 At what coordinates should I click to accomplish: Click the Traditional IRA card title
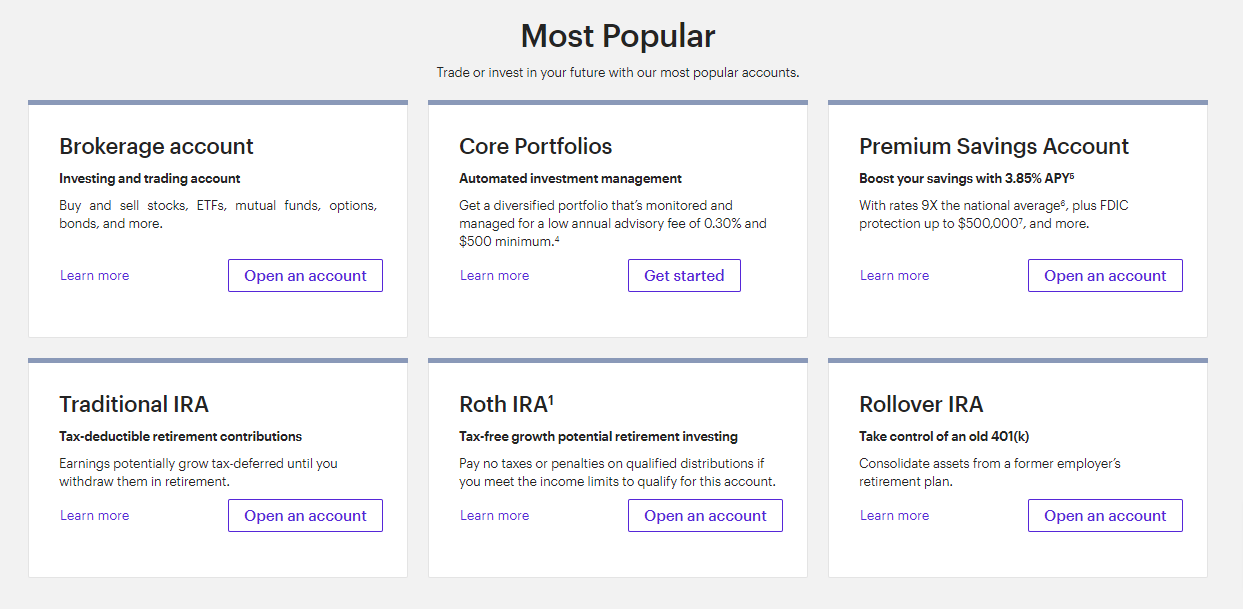pyautogui.click(x=134, y=405)
